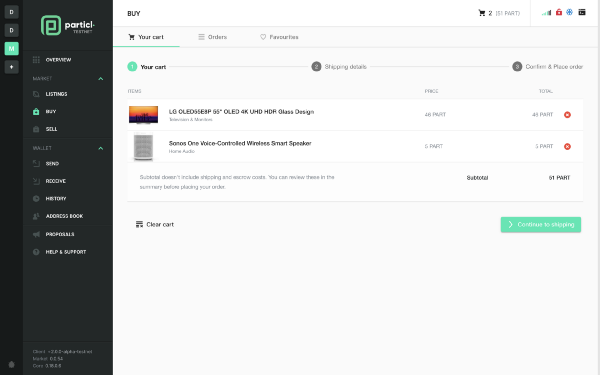This screenshot has height=375, width=600.
Task: Open History label in Wallet menu
Action: [x=56, y=199]
